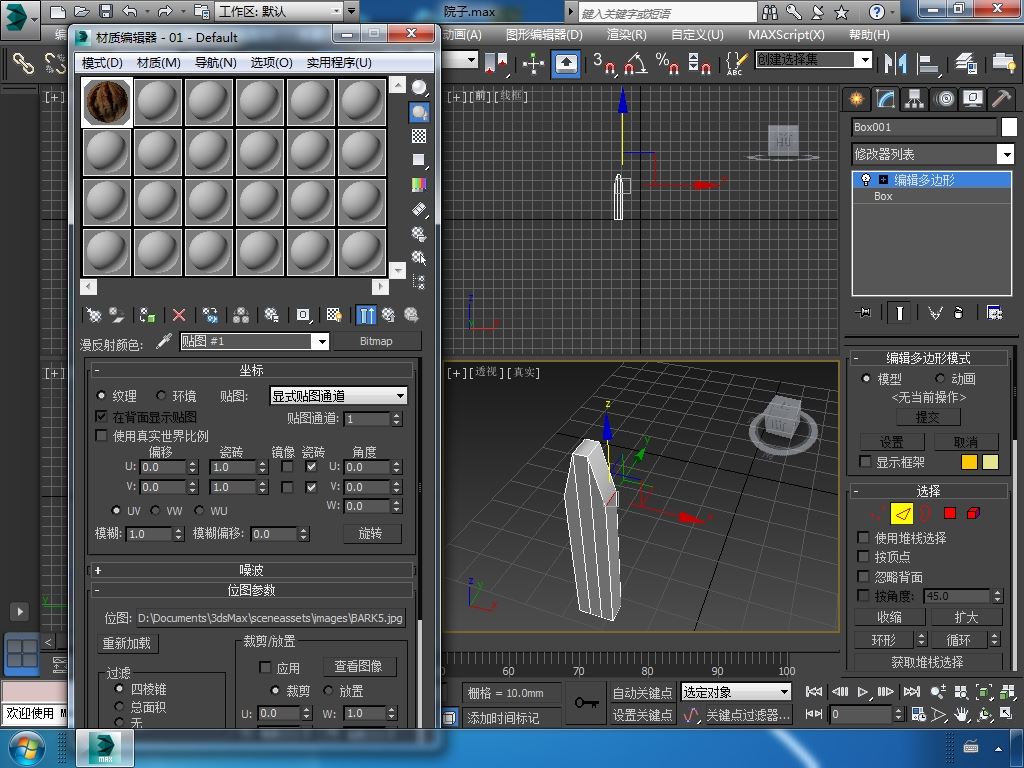Play the animation
The image size is (1024, 768).
862,692
